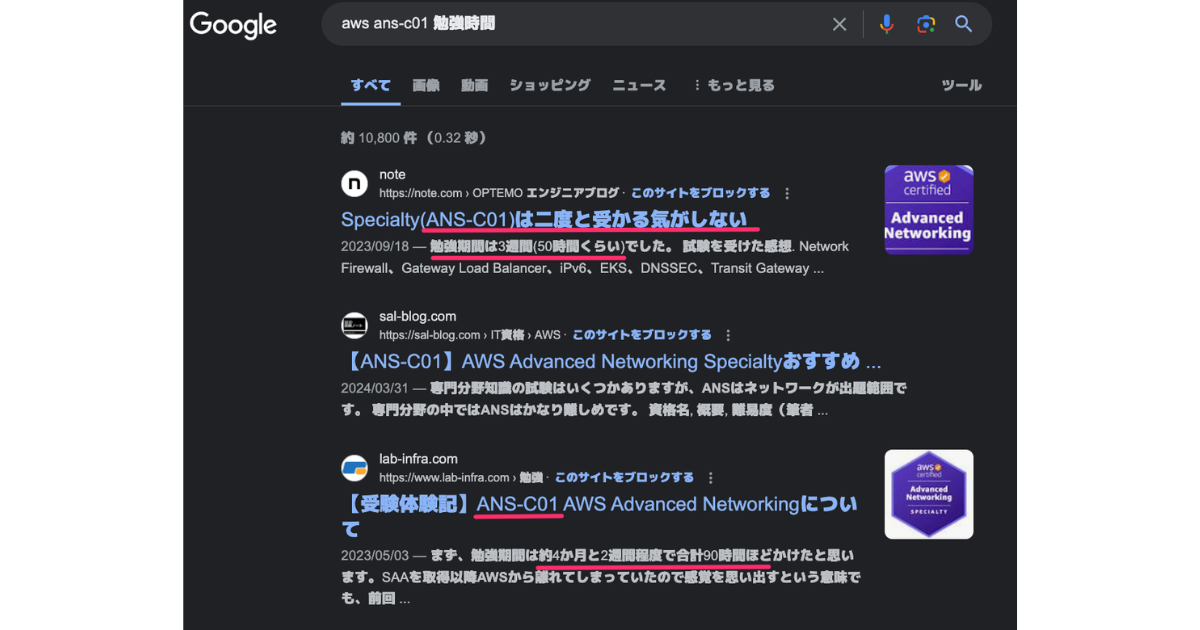
Task: Submit search with the magnifying glass icon
Action: (x=964, y=24)
